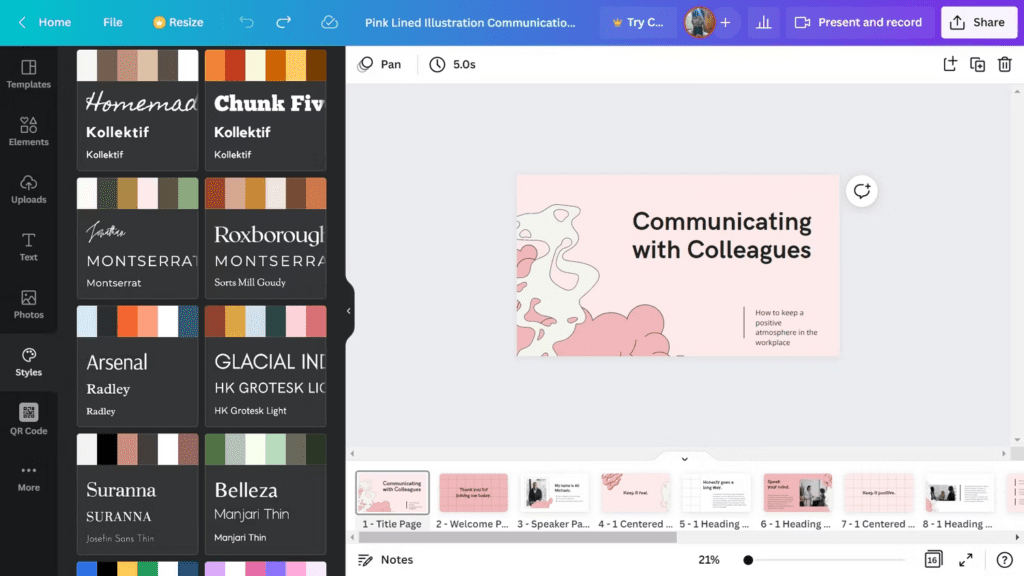The width and height of the screenshot is (1024, 576).
Task: Open the Photos tab in sidebar
Action: pyautogui.click(x=28, y=304)
